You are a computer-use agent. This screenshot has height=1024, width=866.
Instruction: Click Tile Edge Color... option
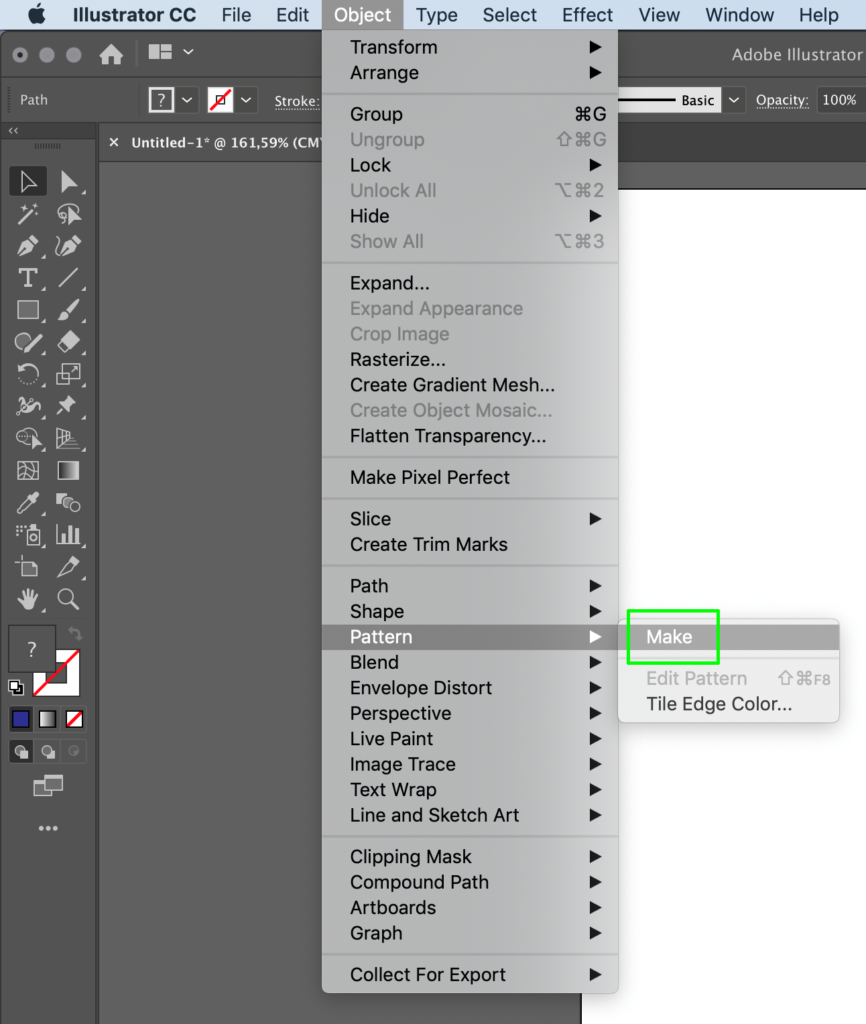[718, 704]
